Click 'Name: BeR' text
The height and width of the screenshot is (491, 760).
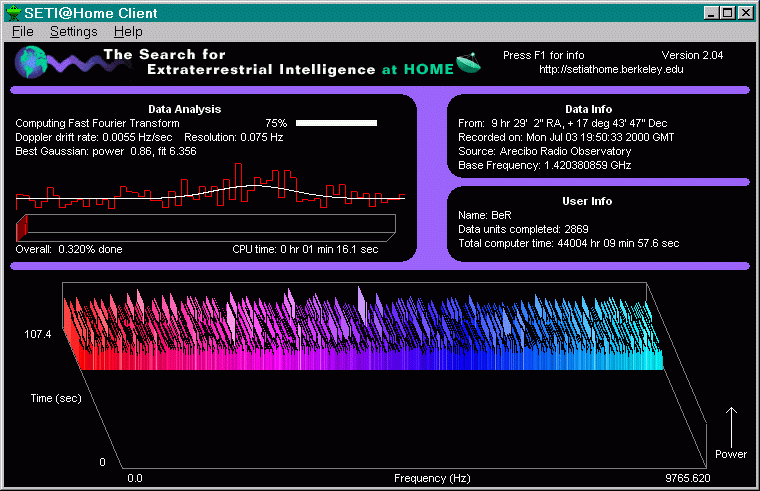click(x=485, y=215)
